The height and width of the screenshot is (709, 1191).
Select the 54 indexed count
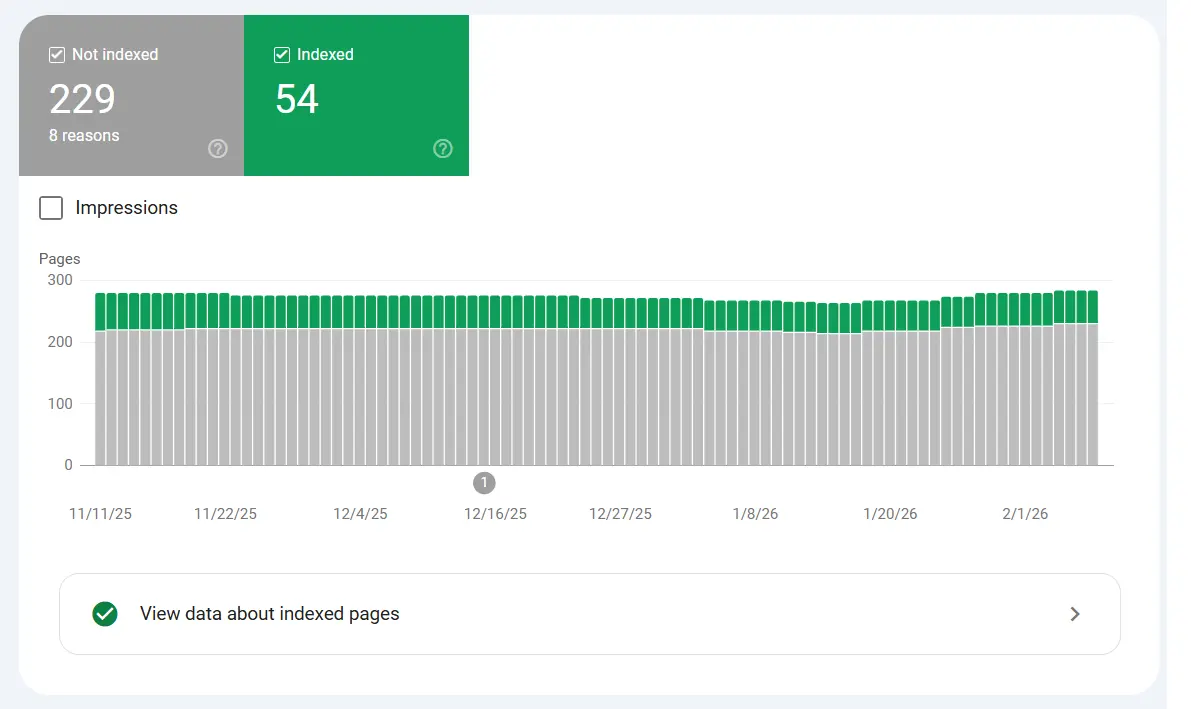click(297, 99)
